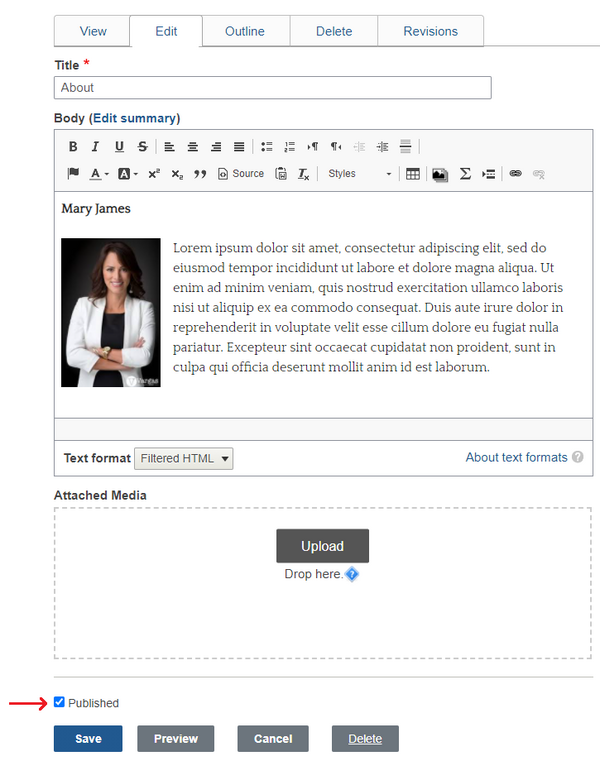Viewport: 600px width, 761px height.
Task: Open the Styles dropdown
Action: tap(359, 174)
